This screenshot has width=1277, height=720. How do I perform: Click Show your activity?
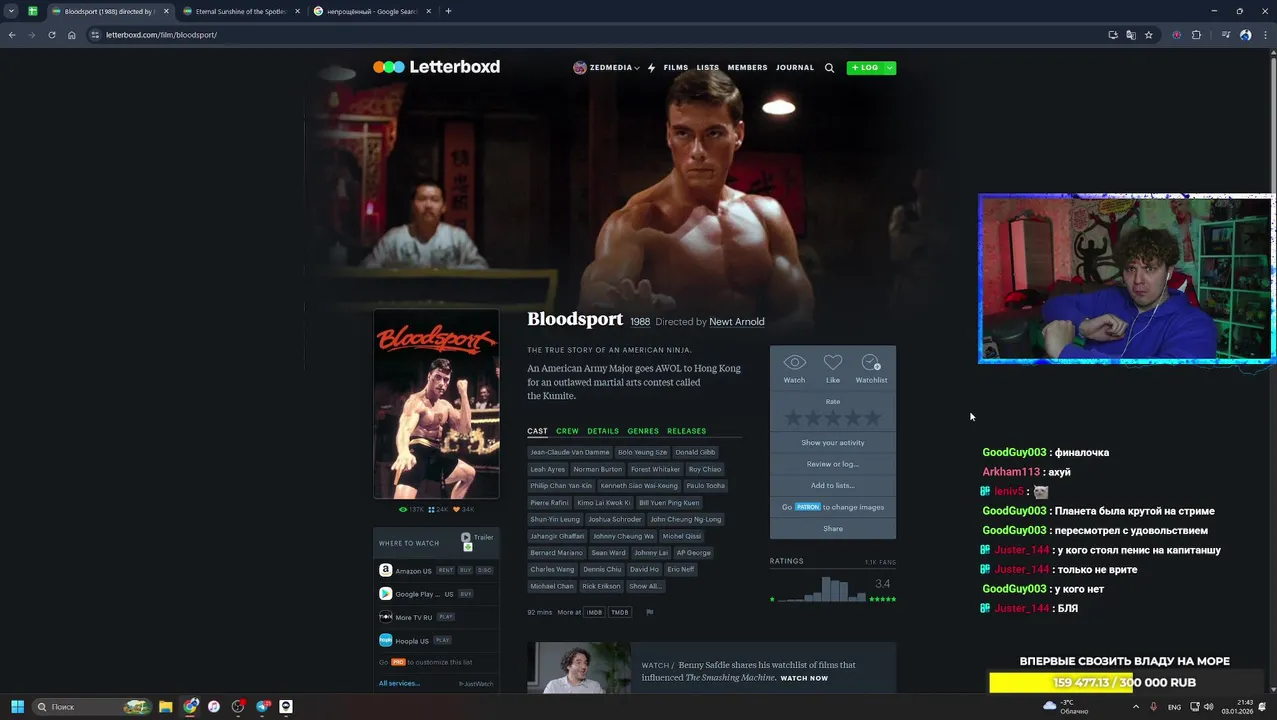833,443
